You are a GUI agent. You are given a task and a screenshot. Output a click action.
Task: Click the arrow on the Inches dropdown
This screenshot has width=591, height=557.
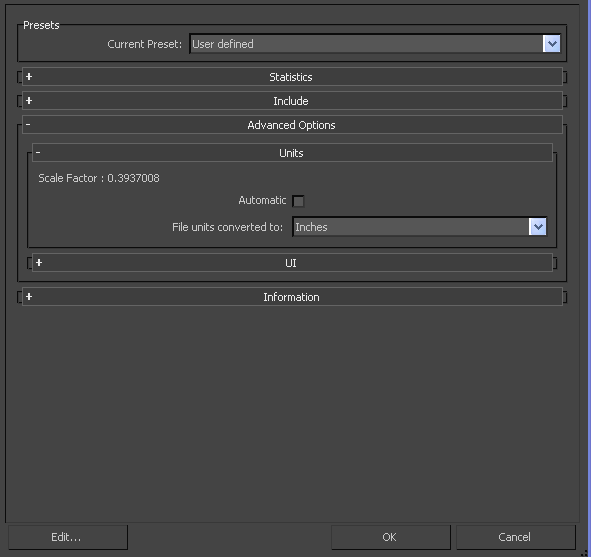538,226
